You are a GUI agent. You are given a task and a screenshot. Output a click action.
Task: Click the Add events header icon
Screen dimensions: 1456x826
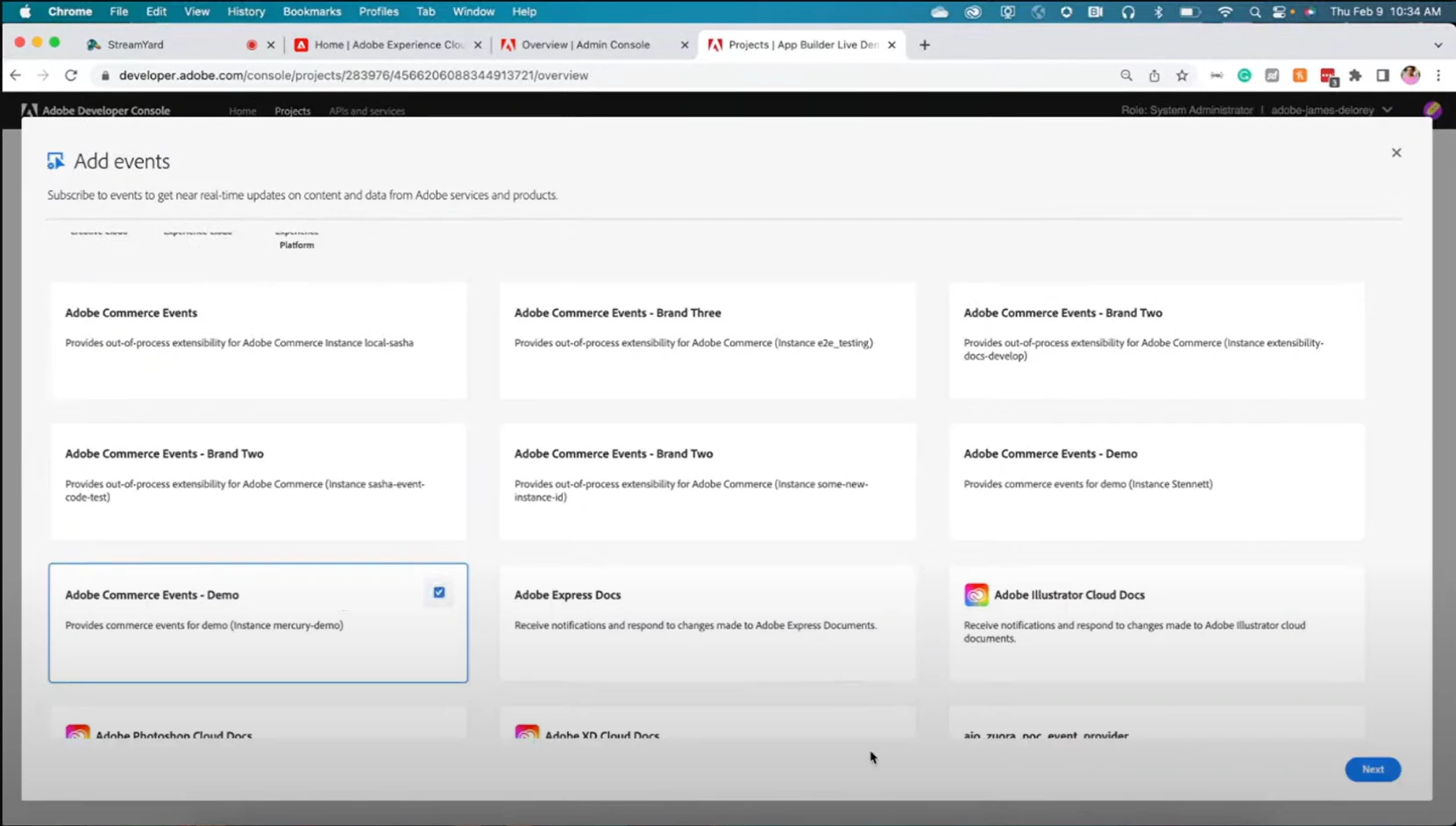pyautogui.click(x=55, y=160)
